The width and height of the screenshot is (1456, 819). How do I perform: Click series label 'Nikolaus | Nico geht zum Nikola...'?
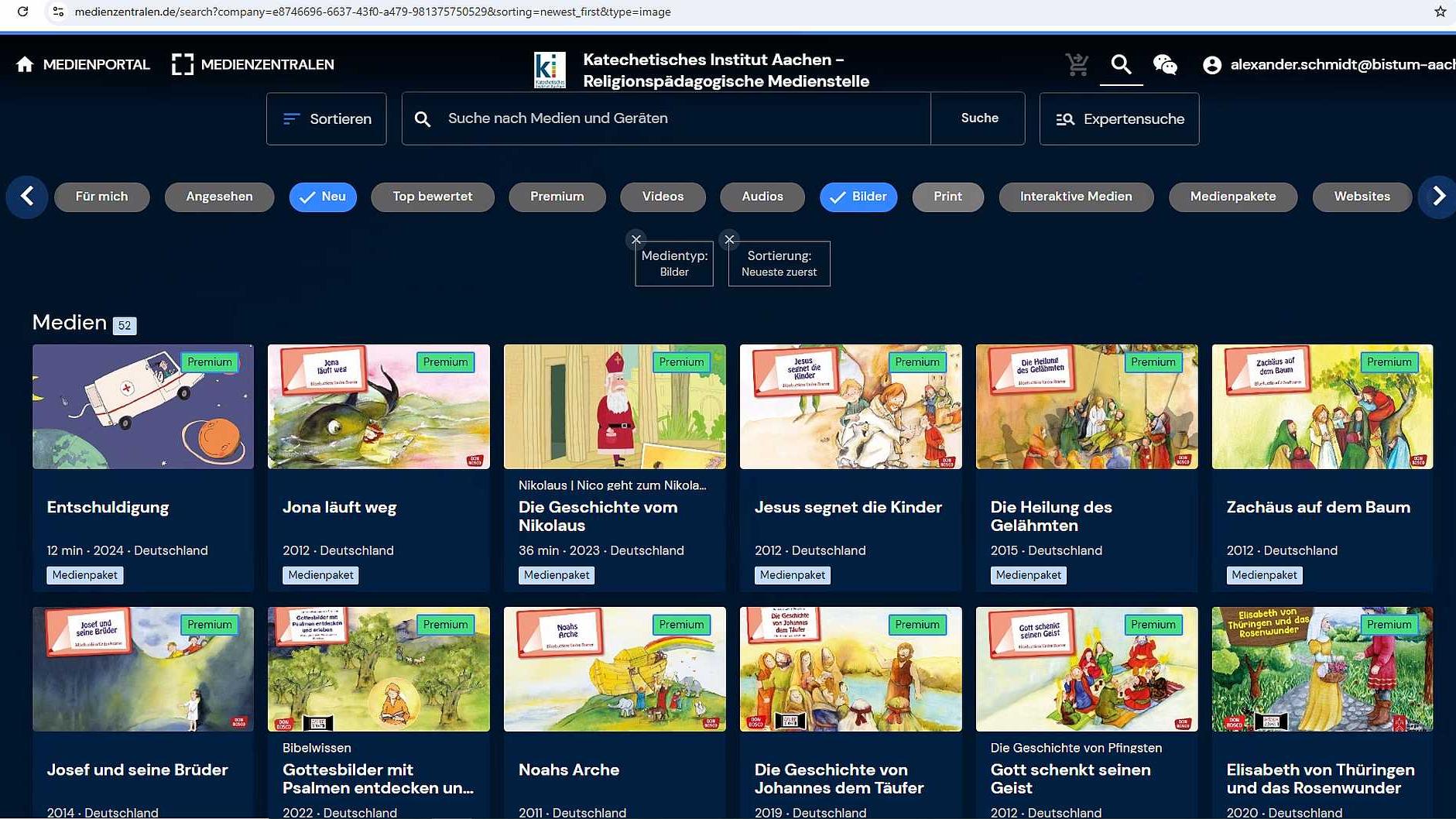(612, 485)
